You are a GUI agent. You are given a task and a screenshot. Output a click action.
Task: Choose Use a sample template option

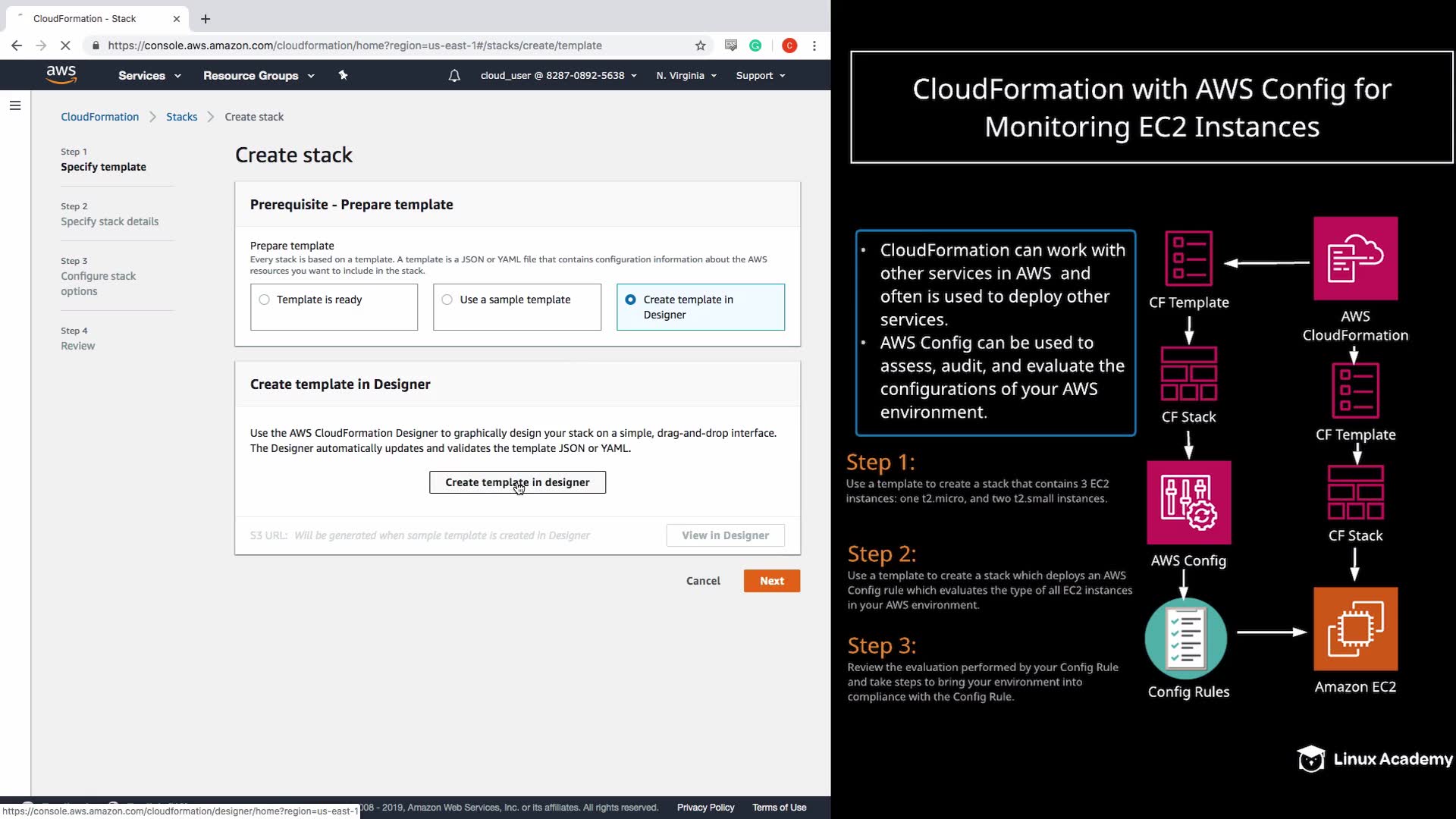447,300
